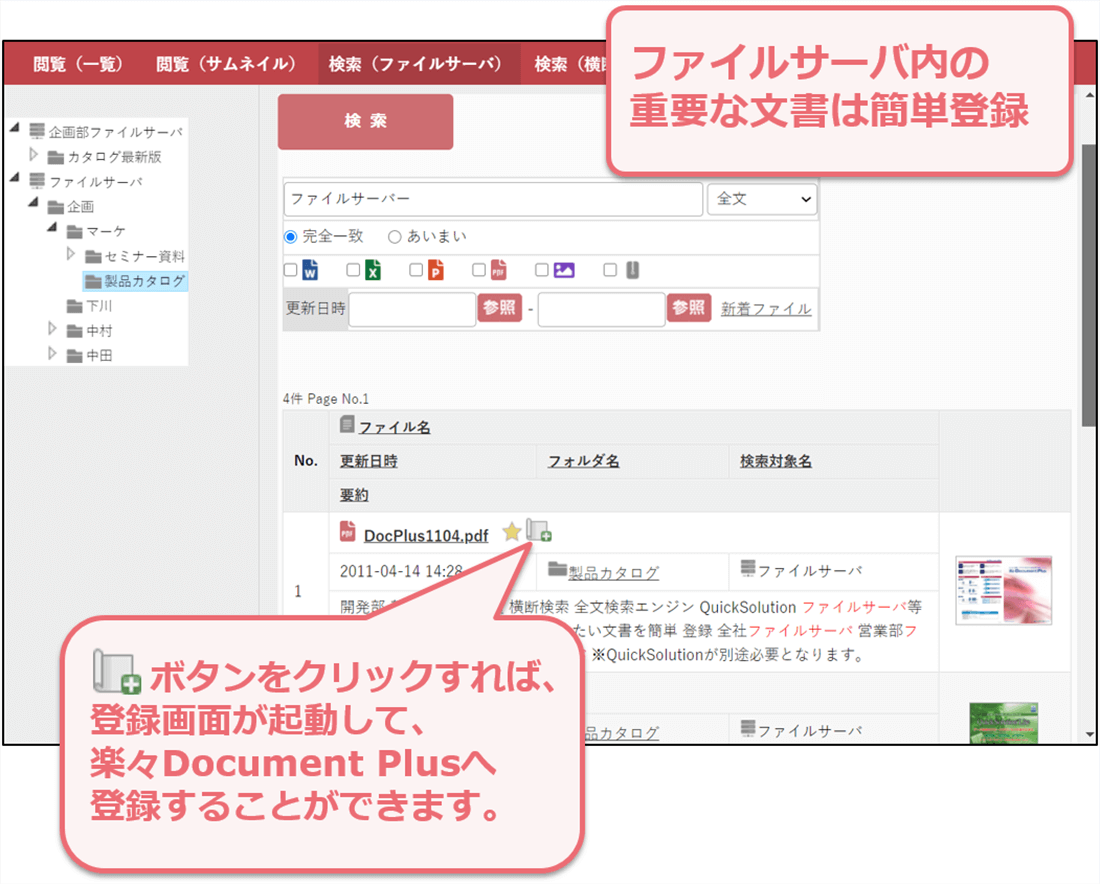Check the other file type checkbox
This screenshot has height=884, width=1100.
[610, 269]
